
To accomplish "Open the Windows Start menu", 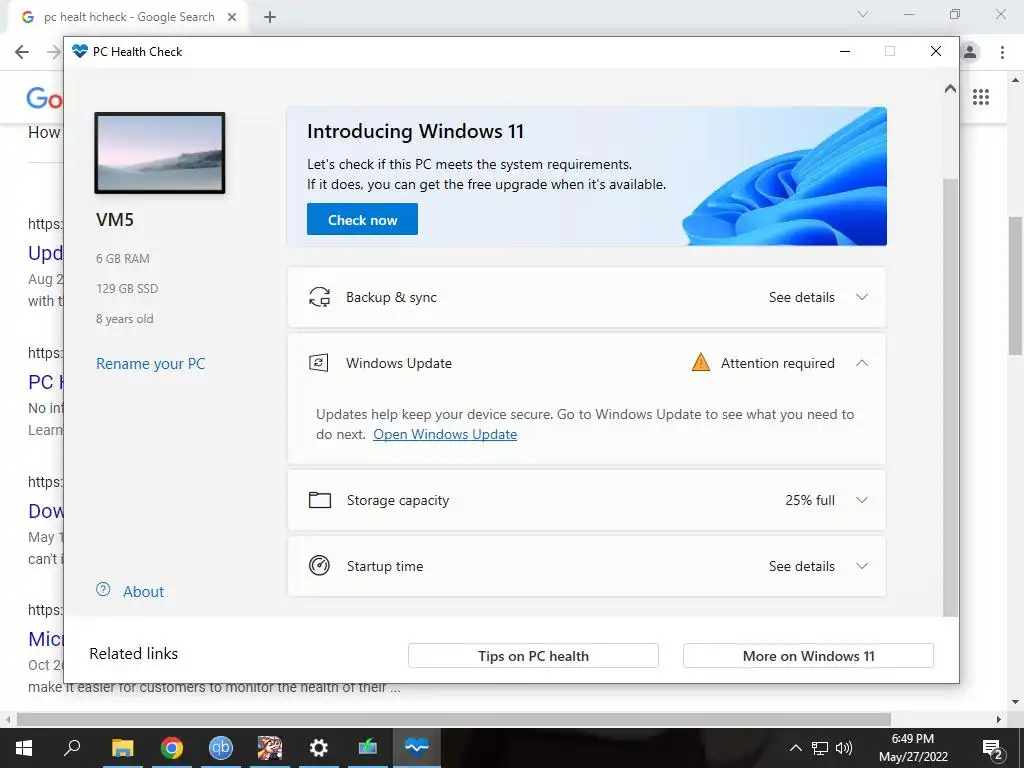I will click(x=24, y=748).
